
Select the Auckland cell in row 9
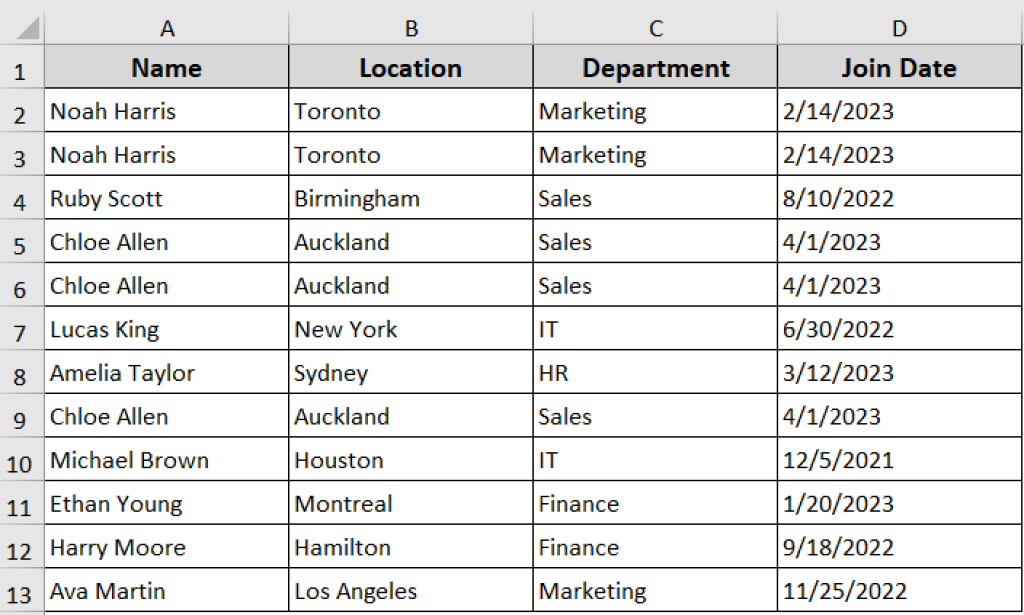click(410, 416)
